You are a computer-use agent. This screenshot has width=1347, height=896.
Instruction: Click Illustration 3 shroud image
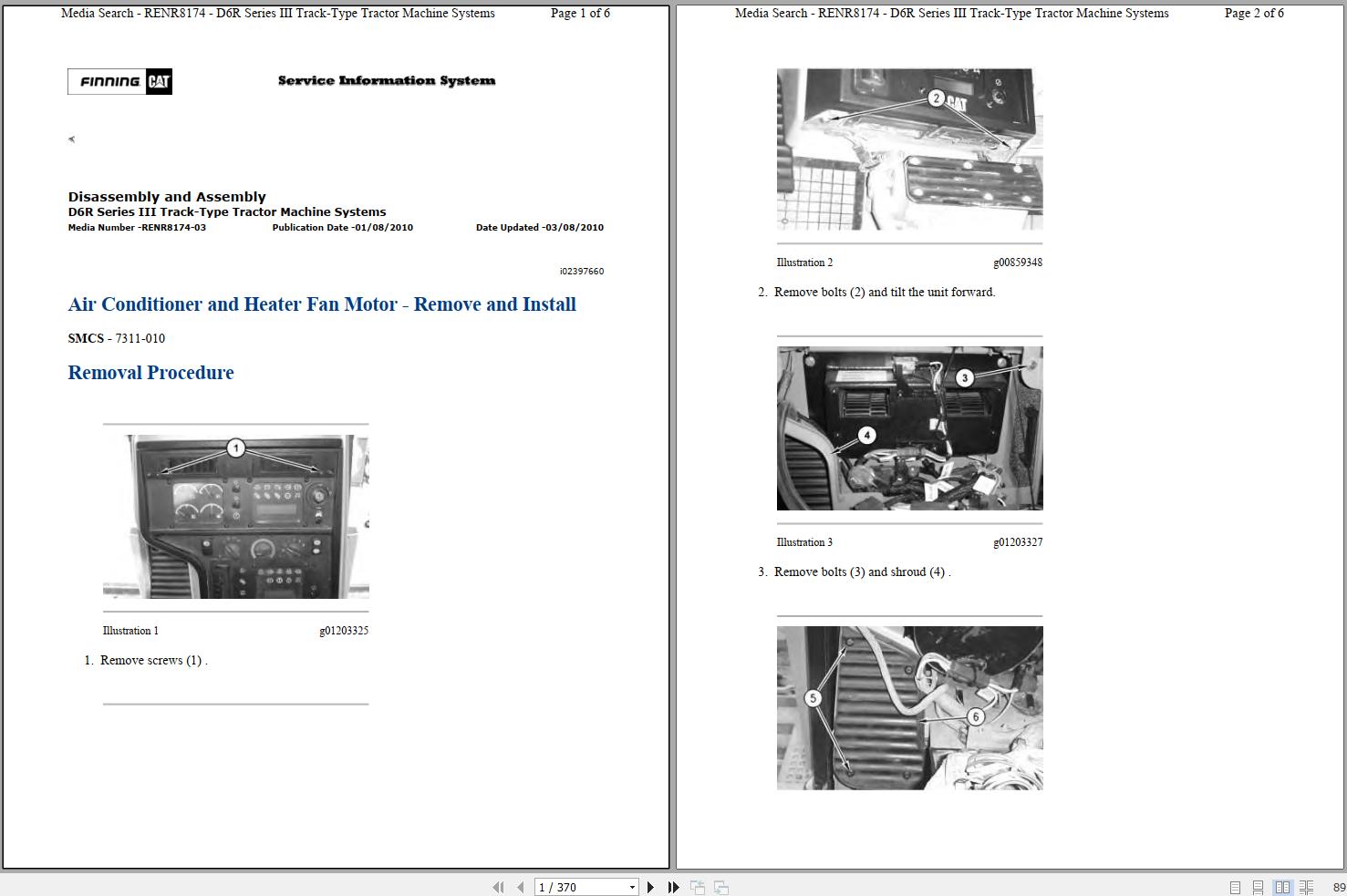pos(909,428)
